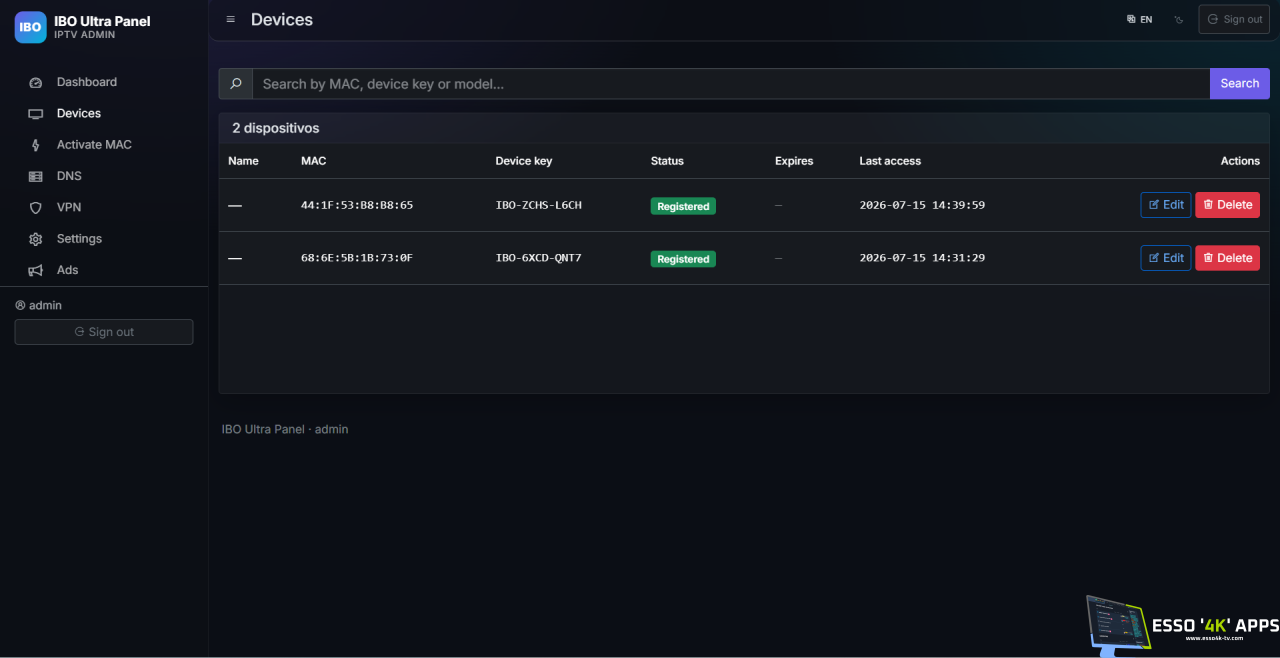Viewport: 1280px width, 658px height.
Task: Click the purple Search button
Action: click(1240, 84)
